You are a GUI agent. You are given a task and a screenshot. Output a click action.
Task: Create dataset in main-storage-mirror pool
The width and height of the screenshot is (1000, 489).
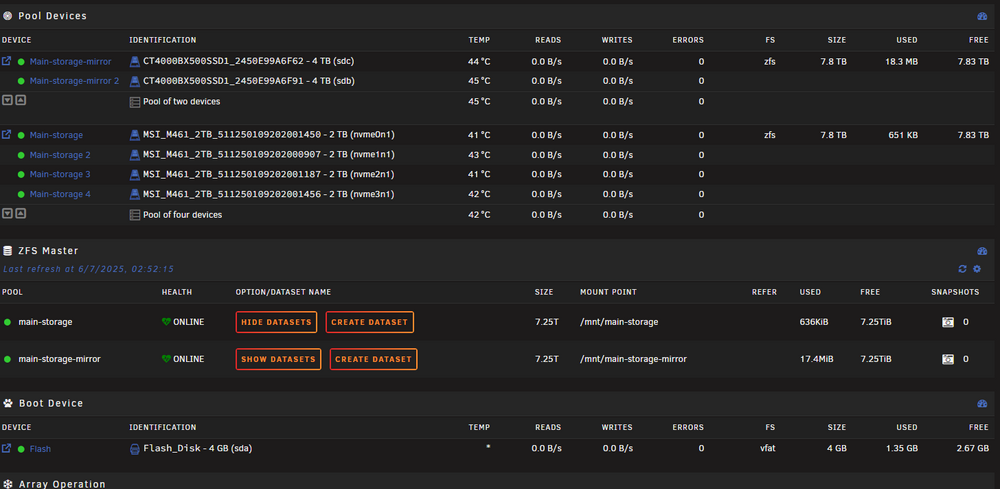[x=373, y=359]
